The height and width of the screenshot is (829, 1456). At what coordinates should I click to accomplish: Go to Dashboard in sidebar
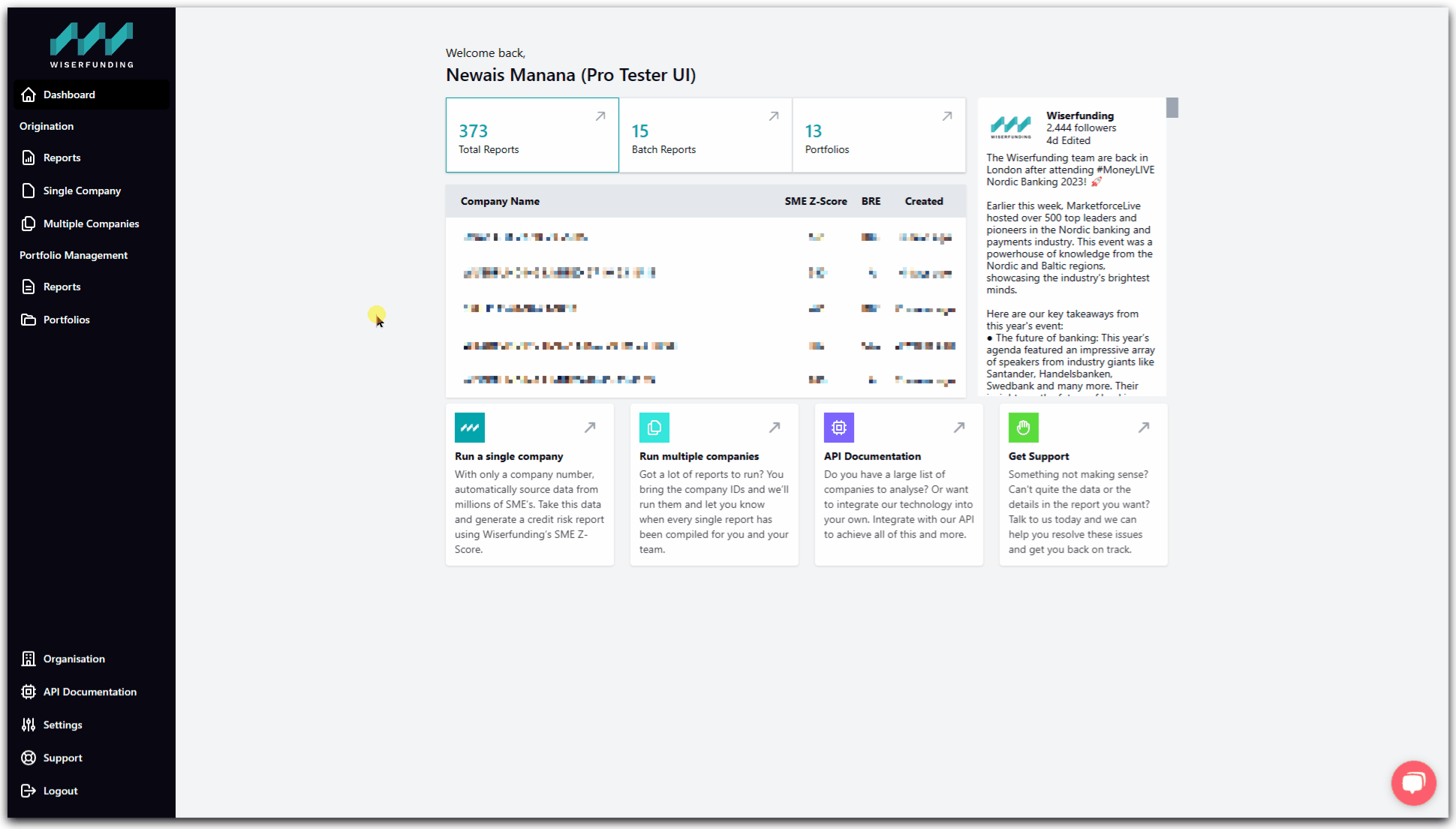(x=92, y=95)
